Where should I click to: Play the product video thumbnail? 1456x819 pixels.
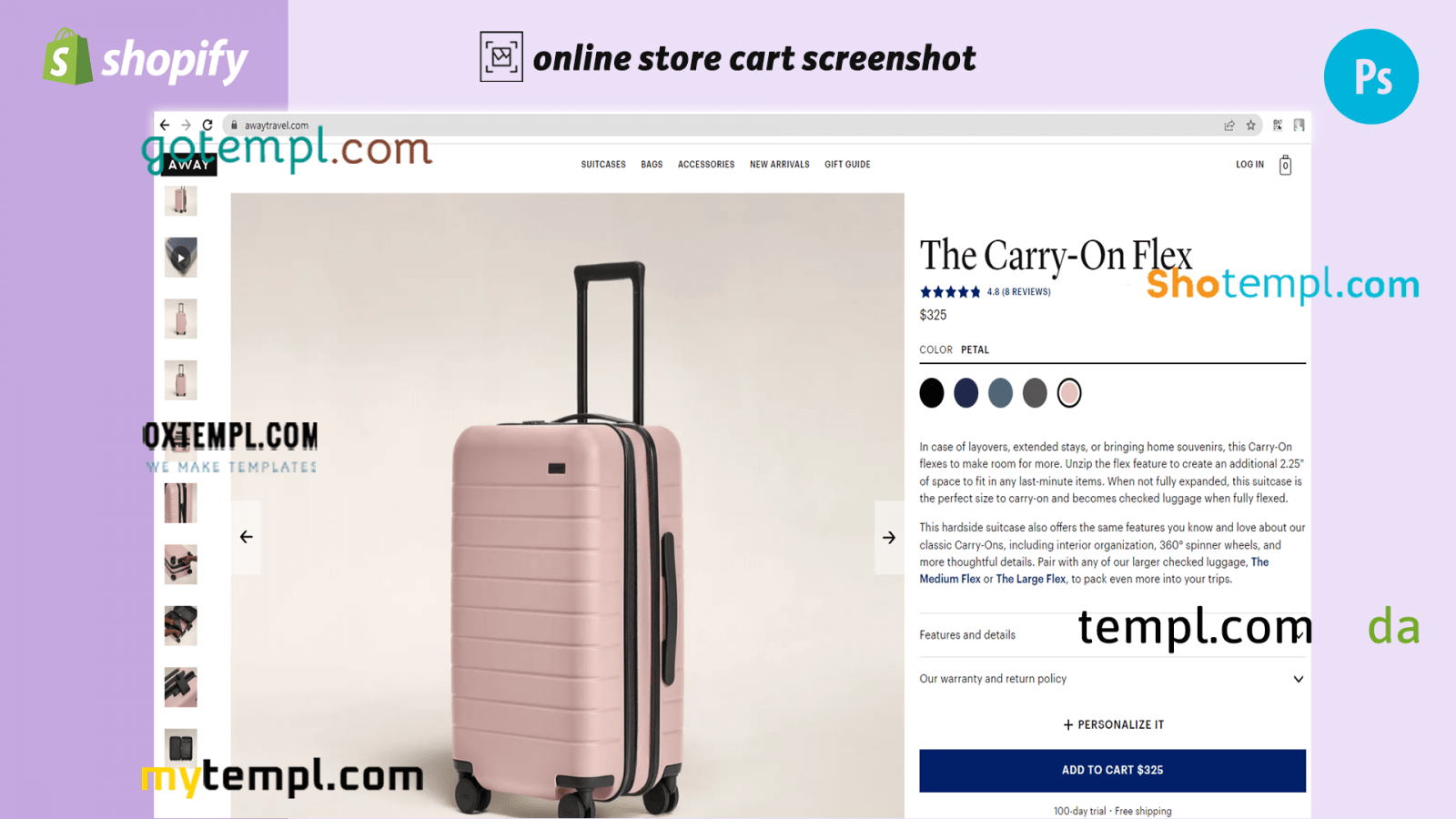(x=181, y=258)
